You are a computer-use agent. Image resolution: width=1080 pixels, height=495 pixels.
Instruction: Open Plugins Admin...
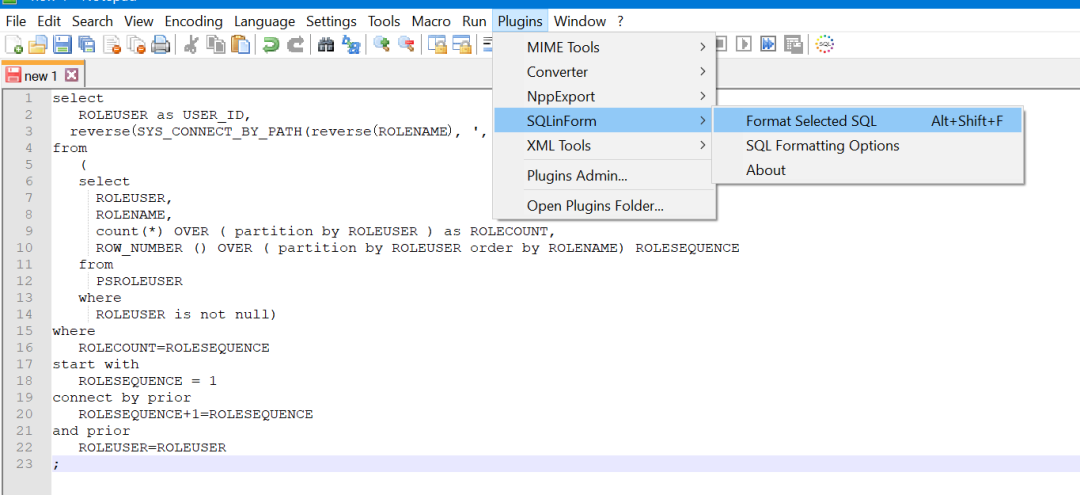604,176
